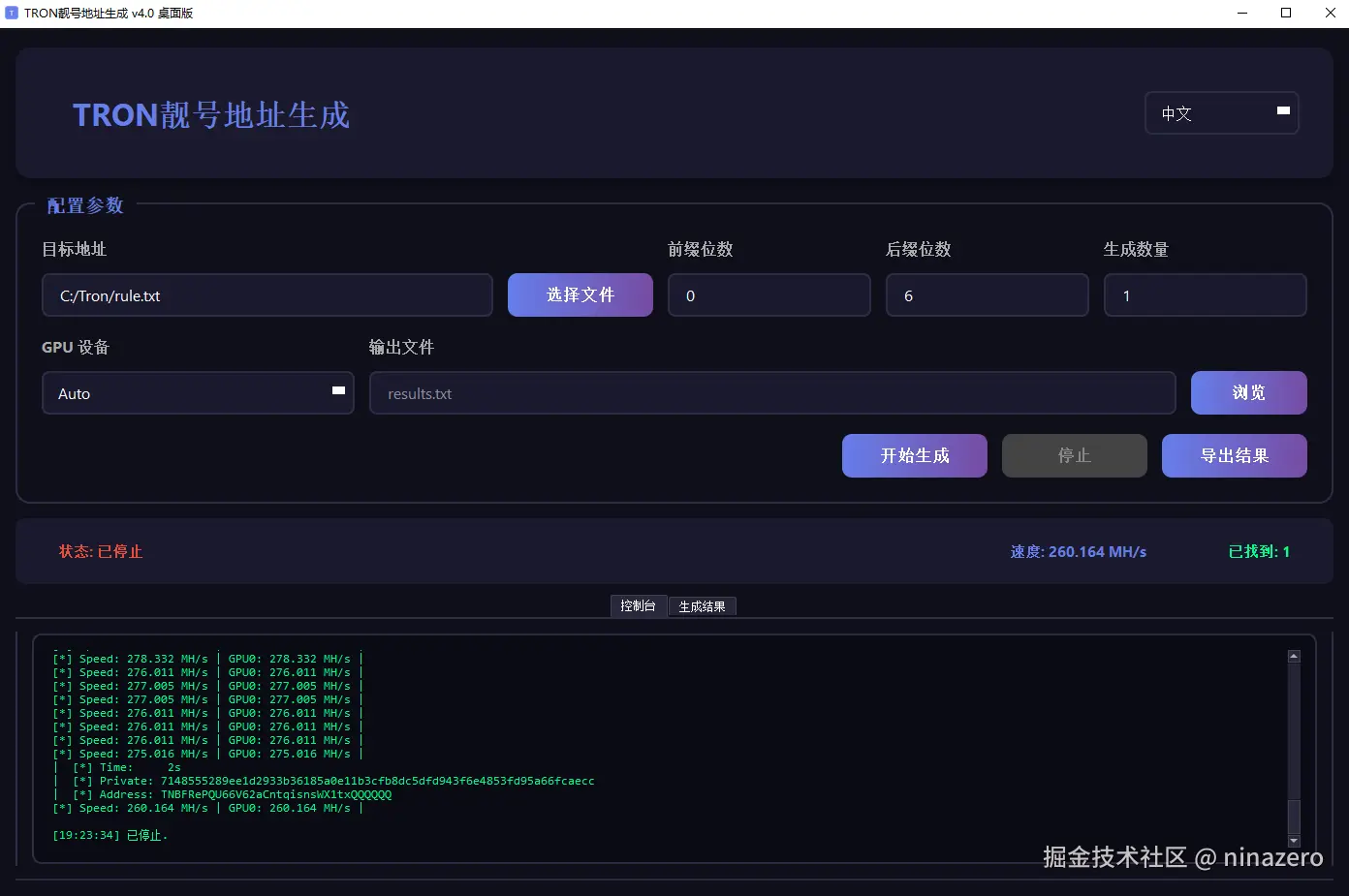Click the [19:23:34] 已停止. log line
Image resolution: width=1349 pixels, height=896 pixels.
point(110,835)
